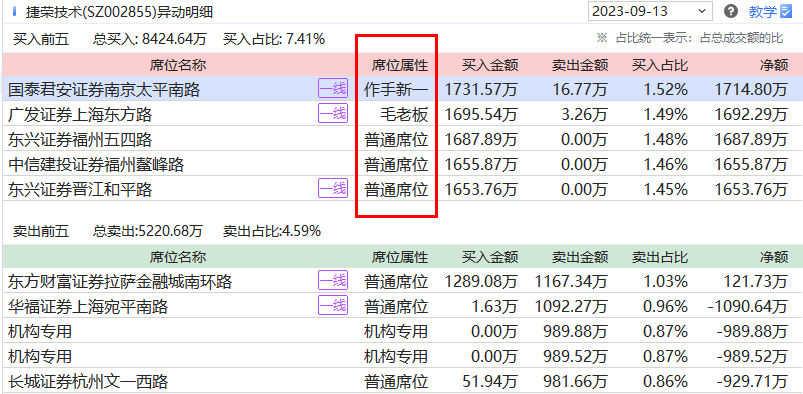Expand the 2023-09-13 date dropdown
The width and height of the screenshot is (803, 394).
(650, 11)
